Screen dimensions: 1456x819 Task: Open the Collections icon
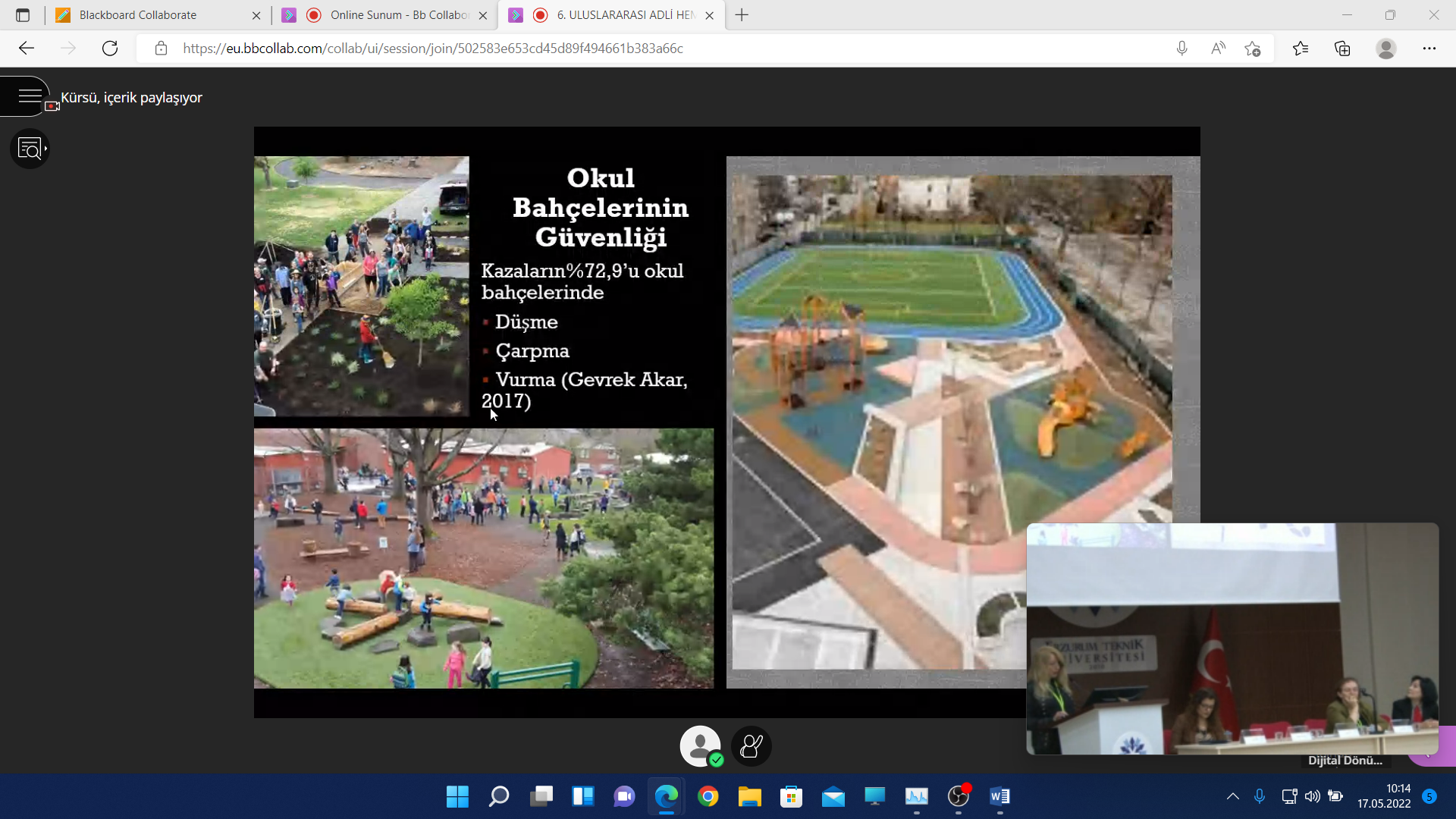[1342, 49]
